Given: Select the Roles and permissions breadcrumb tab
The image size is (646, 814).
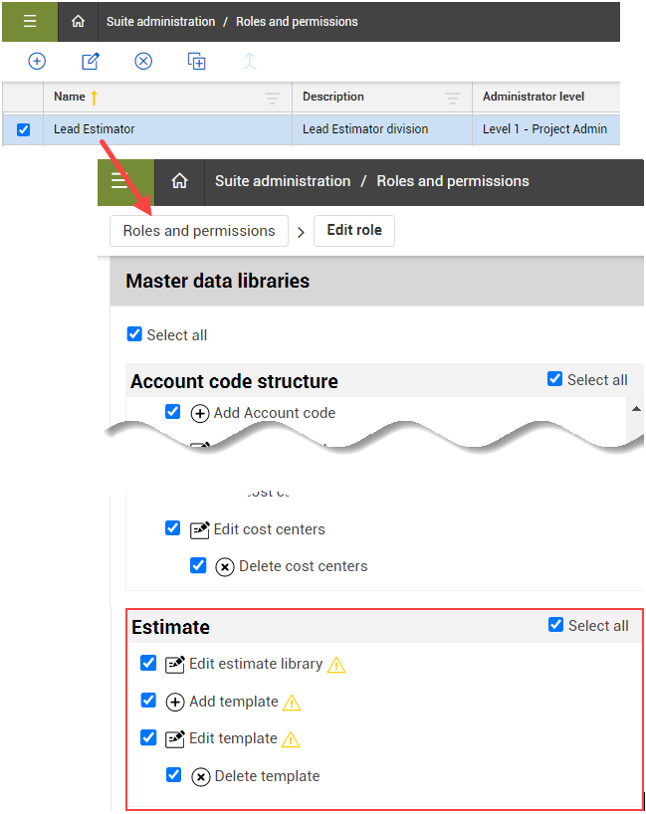Looking at the screenshot, I should [198, 230].
